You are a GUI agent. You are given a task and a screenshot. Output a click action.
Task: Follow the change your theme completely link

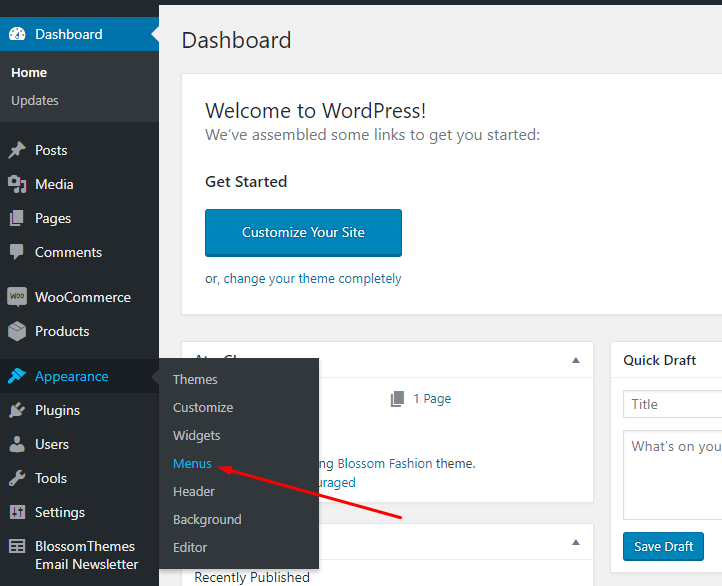coord(312,278)
